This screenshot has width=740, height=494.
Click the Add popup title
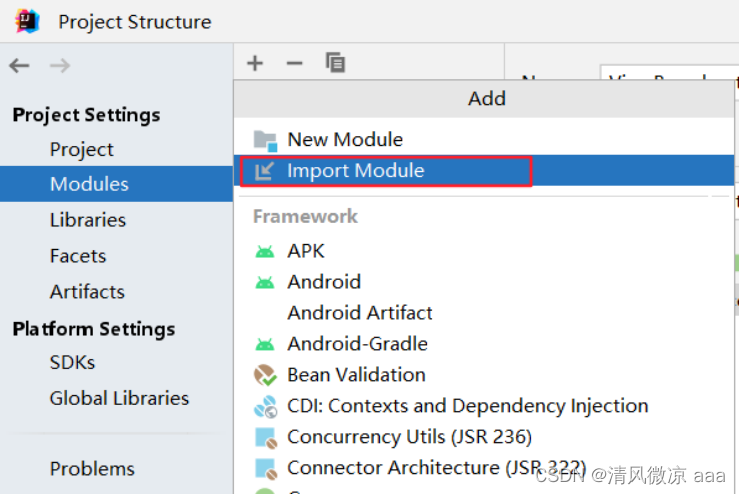tap(487, 98)
